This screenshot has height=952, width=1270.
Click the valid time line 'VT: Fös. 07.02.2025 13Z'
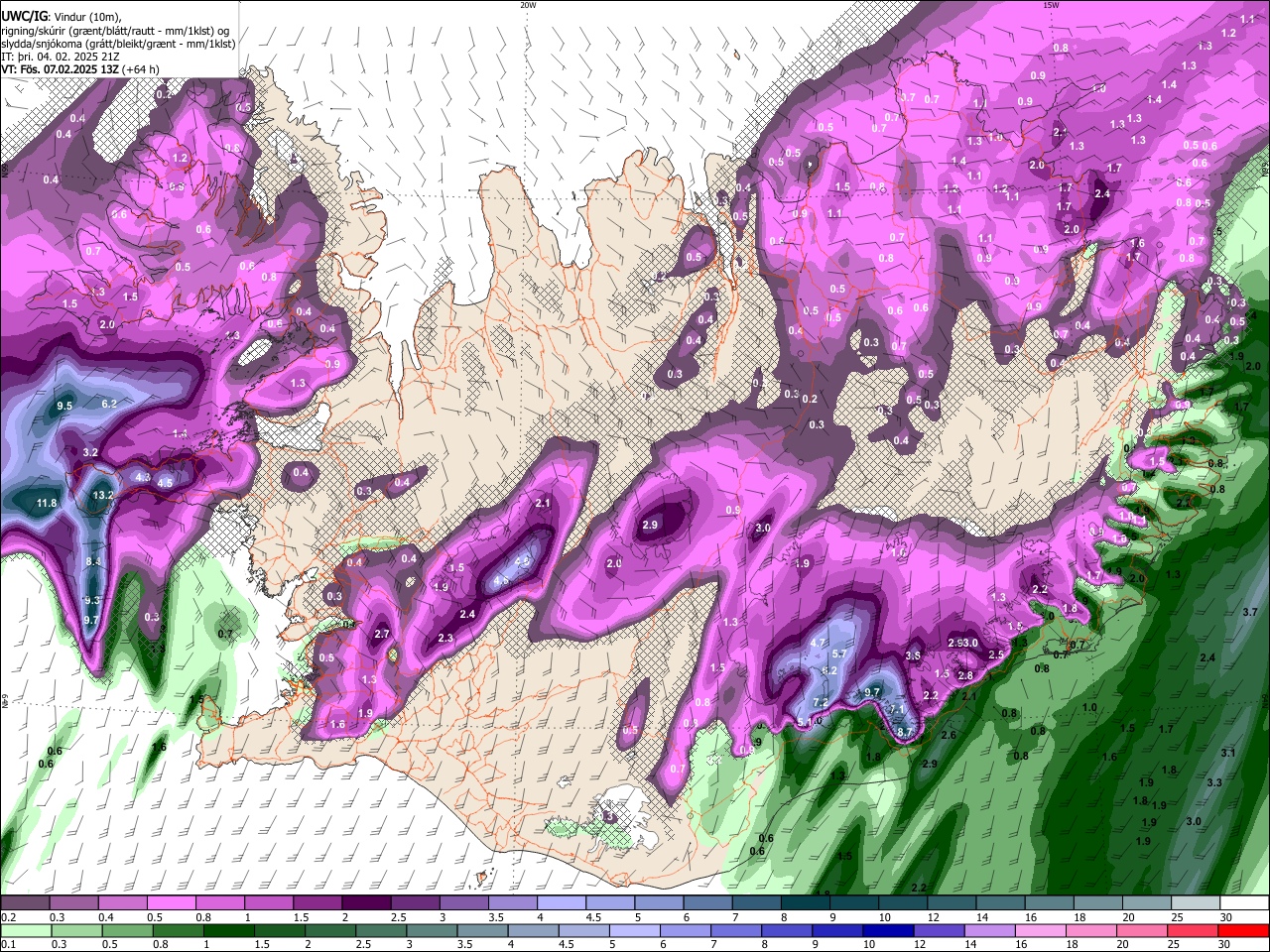click(60, 69)
